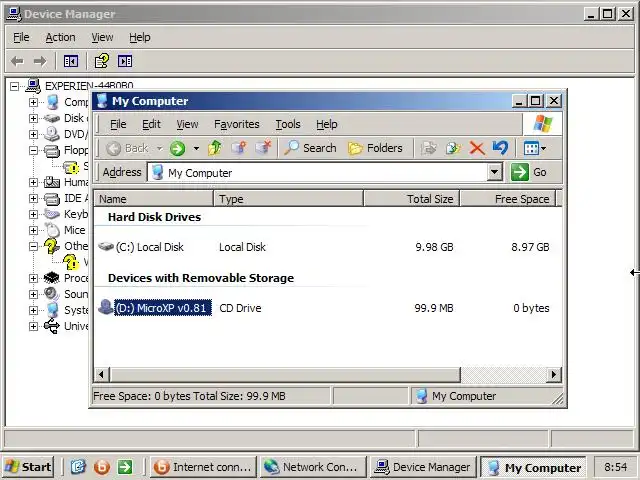Click the Undo toolbar icon
Viewport: 640px width, 480px height.
[x=500, y=148]
